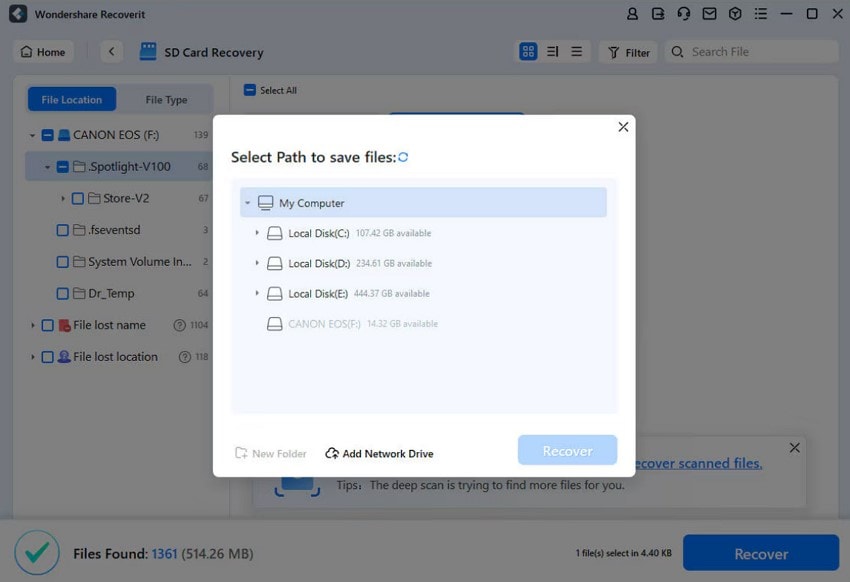Open the recover scanned files link
This screenshot has width=850, height=582.
click(698, 463)
